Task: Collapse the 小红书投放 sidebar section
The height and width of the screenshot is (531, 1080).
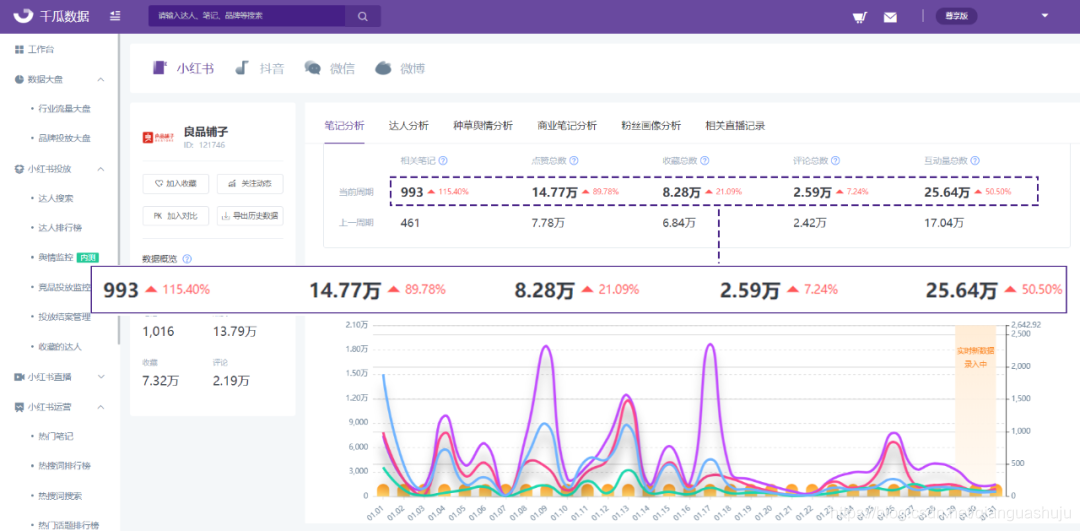Action: pos(101,168)
